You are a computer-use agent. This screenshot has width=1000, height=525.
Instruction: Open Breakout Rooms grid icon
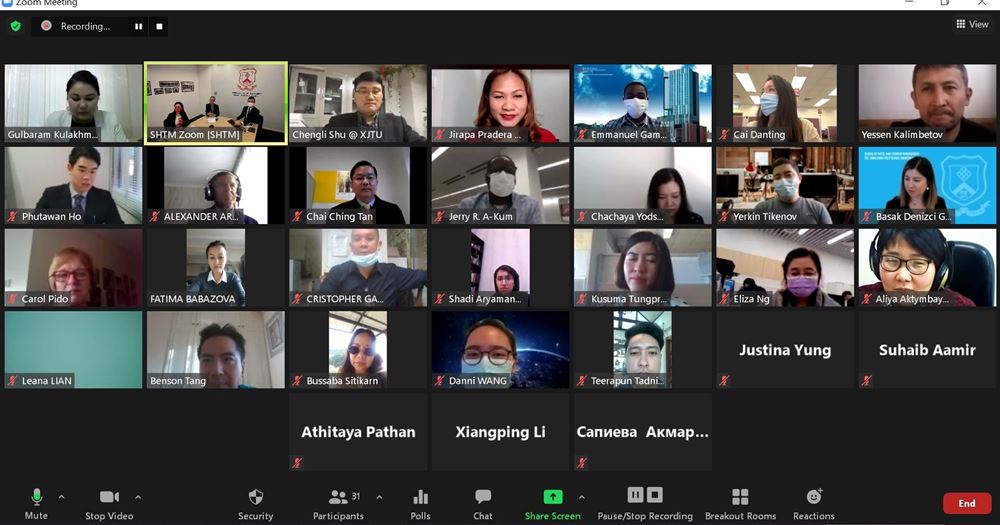tap(740, 497)
